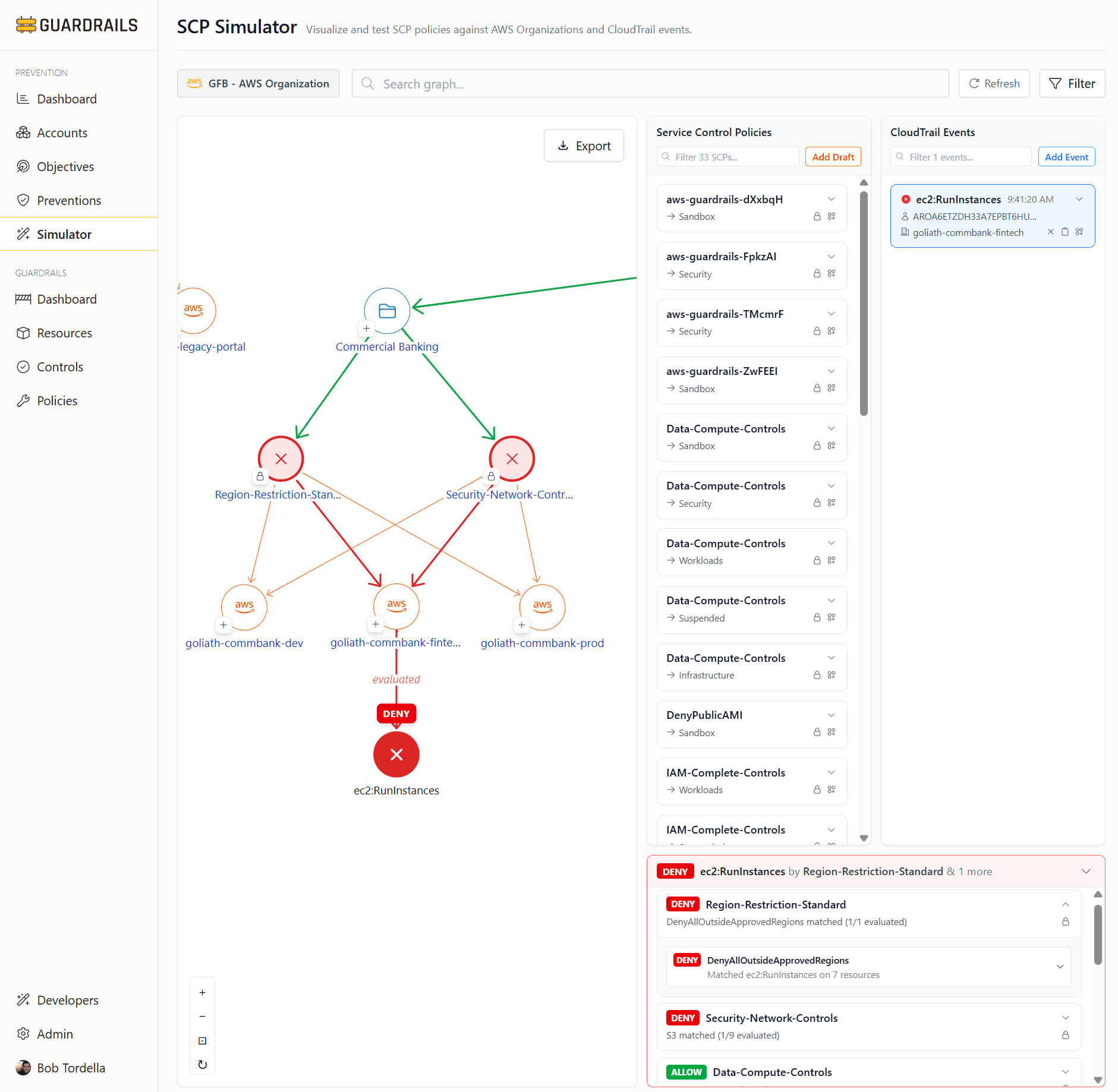1118x1092 pixels.
Task: Click the Add Draft button
Action: click(833, 157)
